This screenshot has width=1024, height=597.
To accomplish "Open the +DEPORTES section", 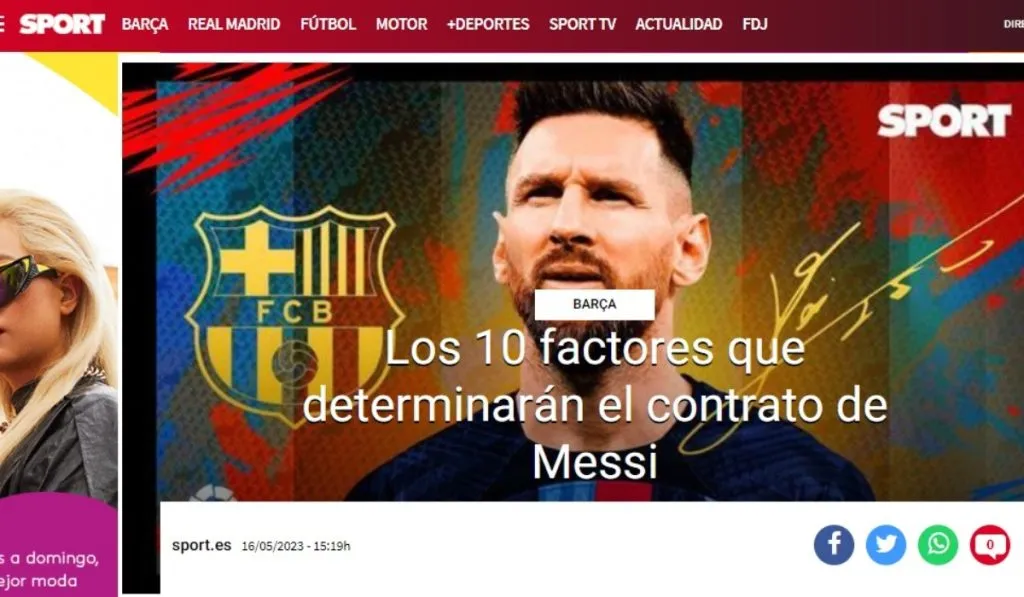I will 488,24.
